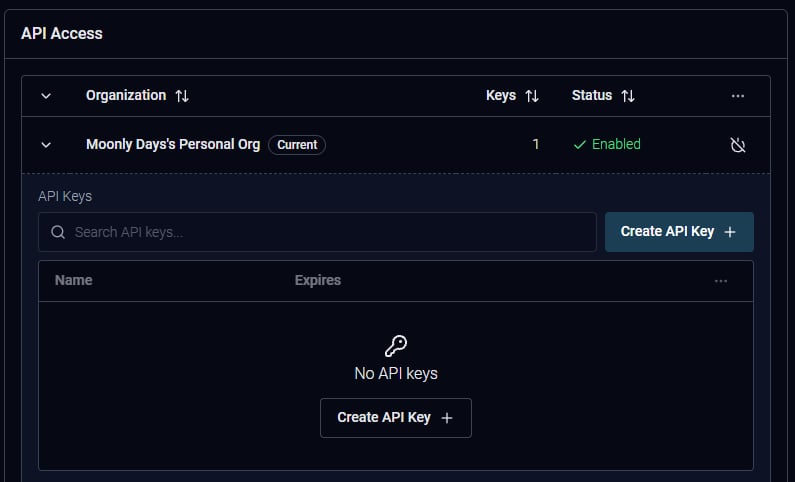Open API keys table ellipsis options
This screenshot has width=795, height=482.
tap(720, 281)
